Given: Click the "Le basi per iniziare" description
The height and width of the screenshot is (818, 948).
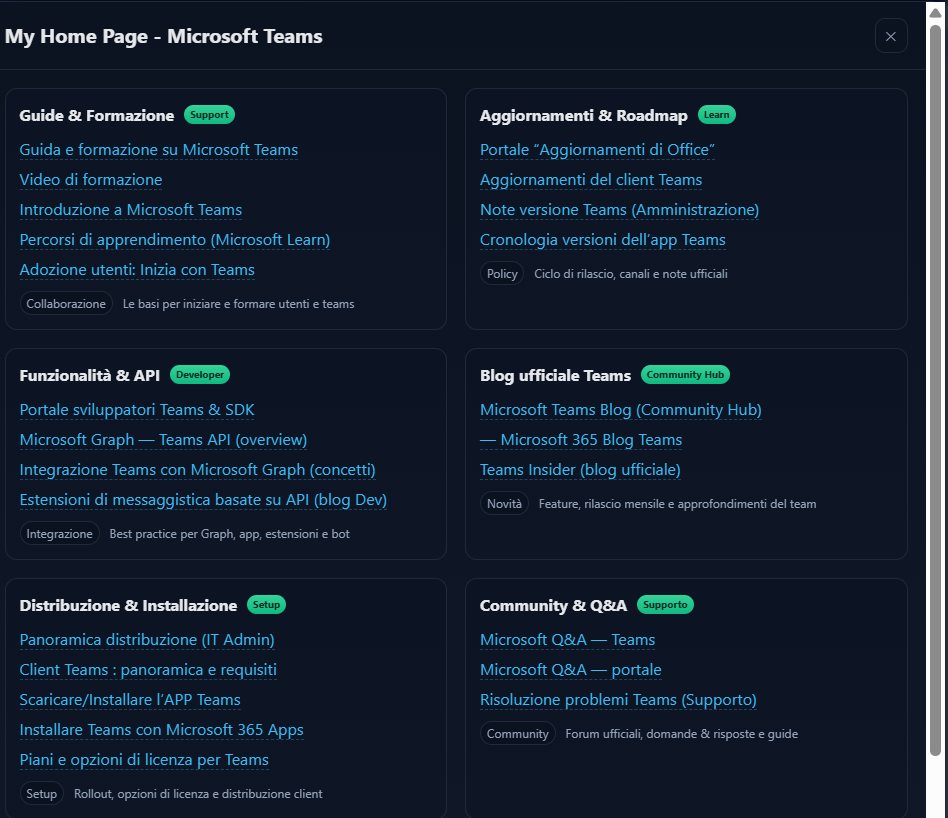Looking at the screenshot, I should 238,304.
